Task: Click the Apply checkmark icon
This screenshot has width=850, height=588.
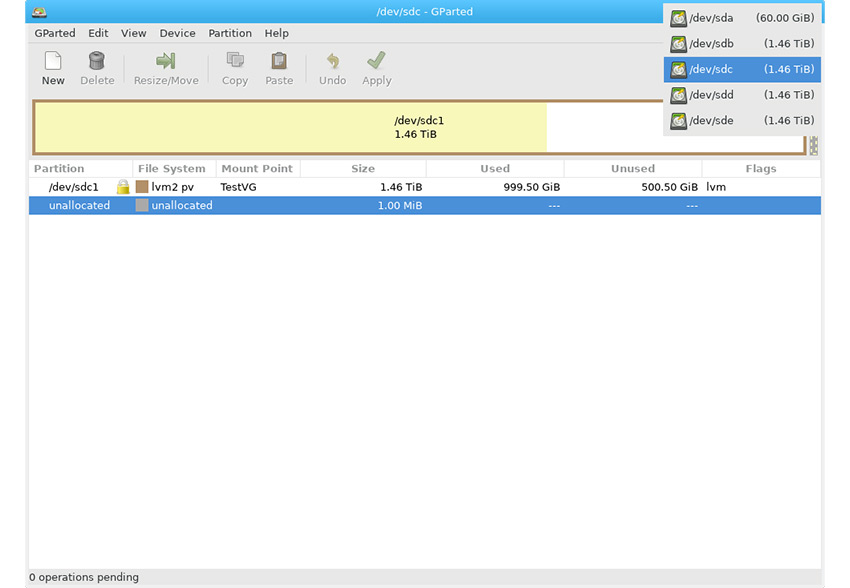Action: [x=376, y=62]
